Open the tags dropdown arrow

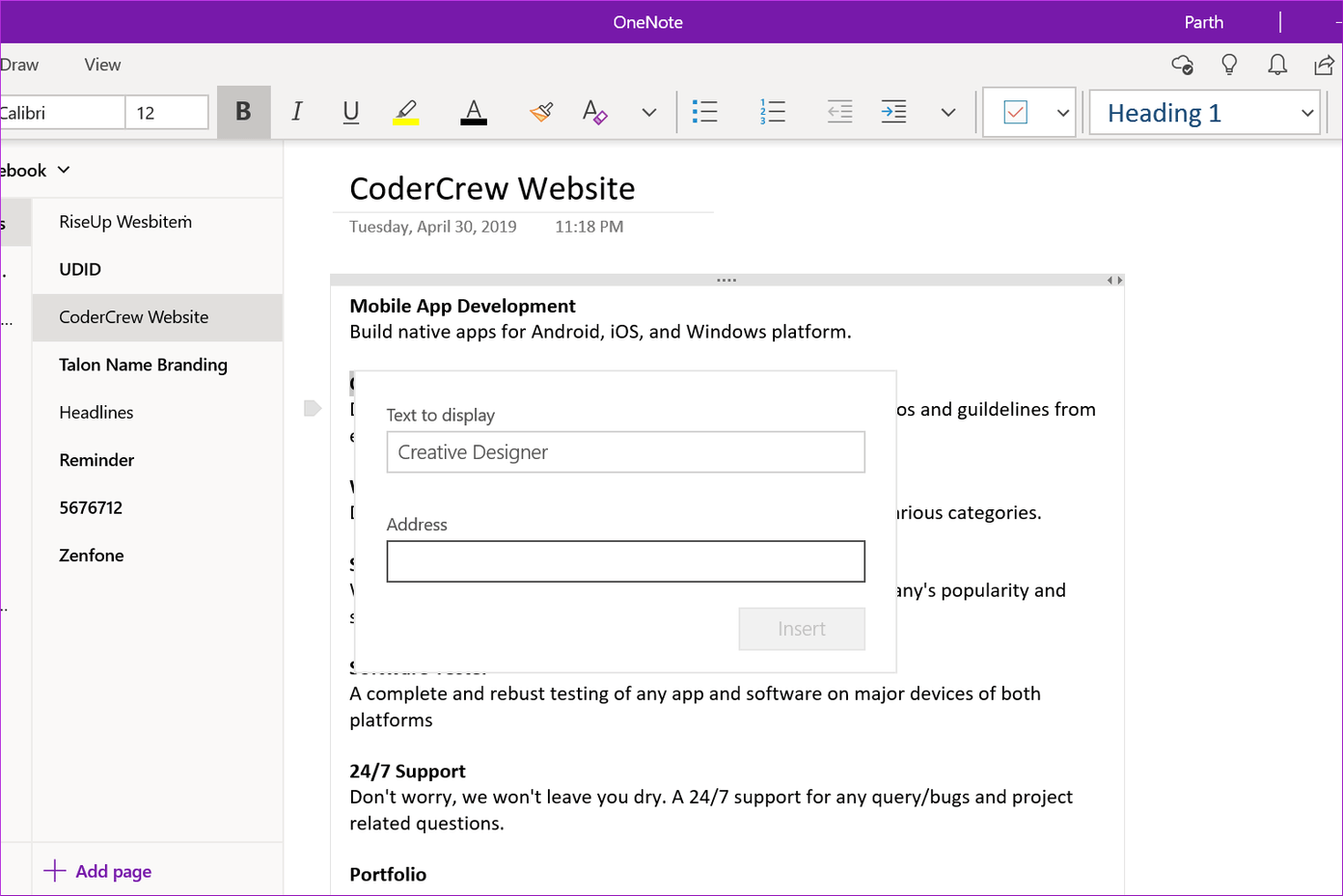click(x=1062, y=113)
